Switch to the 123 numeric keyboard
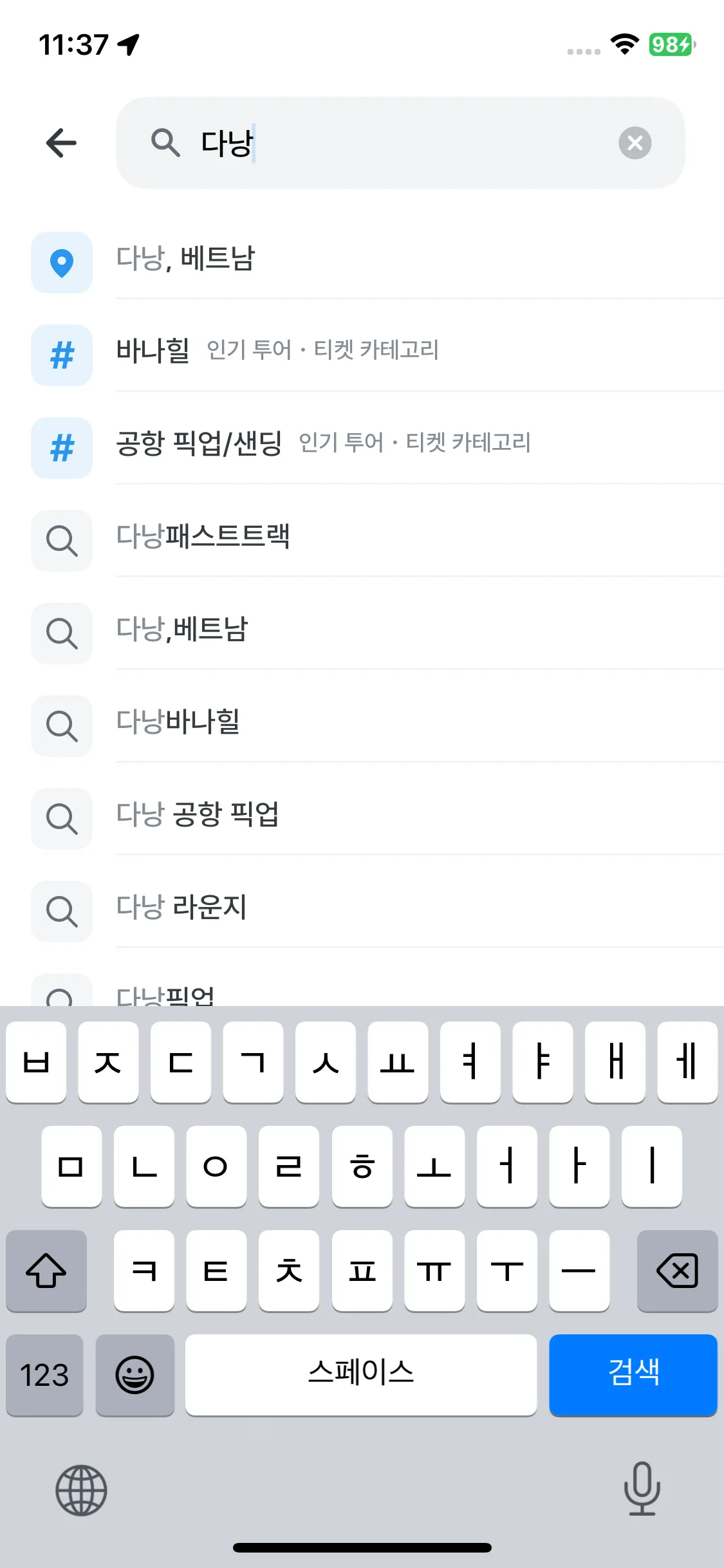The width and height of the screenshot is (724, 1568). point(44,1375)
